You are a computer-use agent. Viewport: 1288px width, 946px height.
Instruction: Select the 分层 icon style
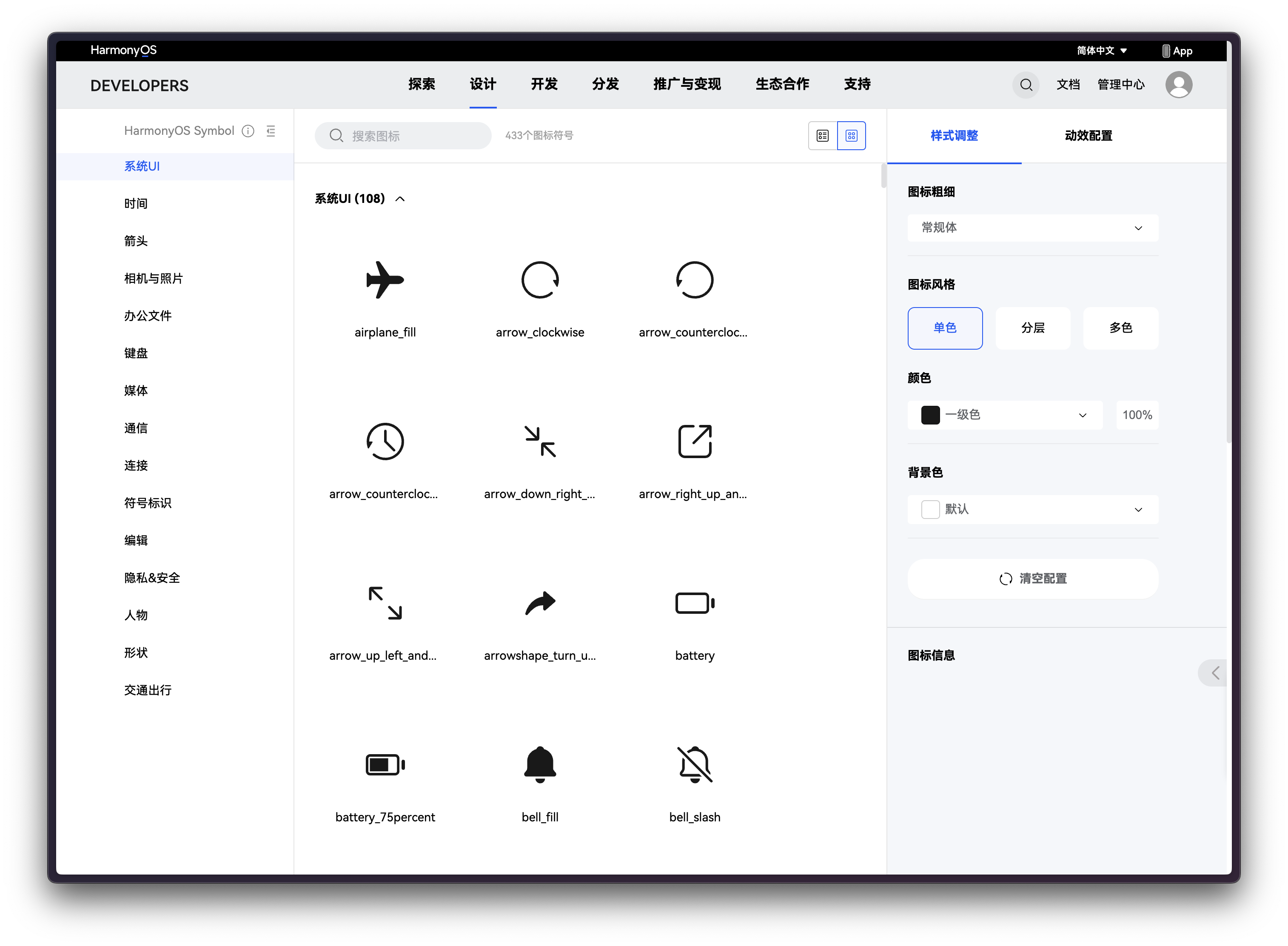click(1033, 328)
